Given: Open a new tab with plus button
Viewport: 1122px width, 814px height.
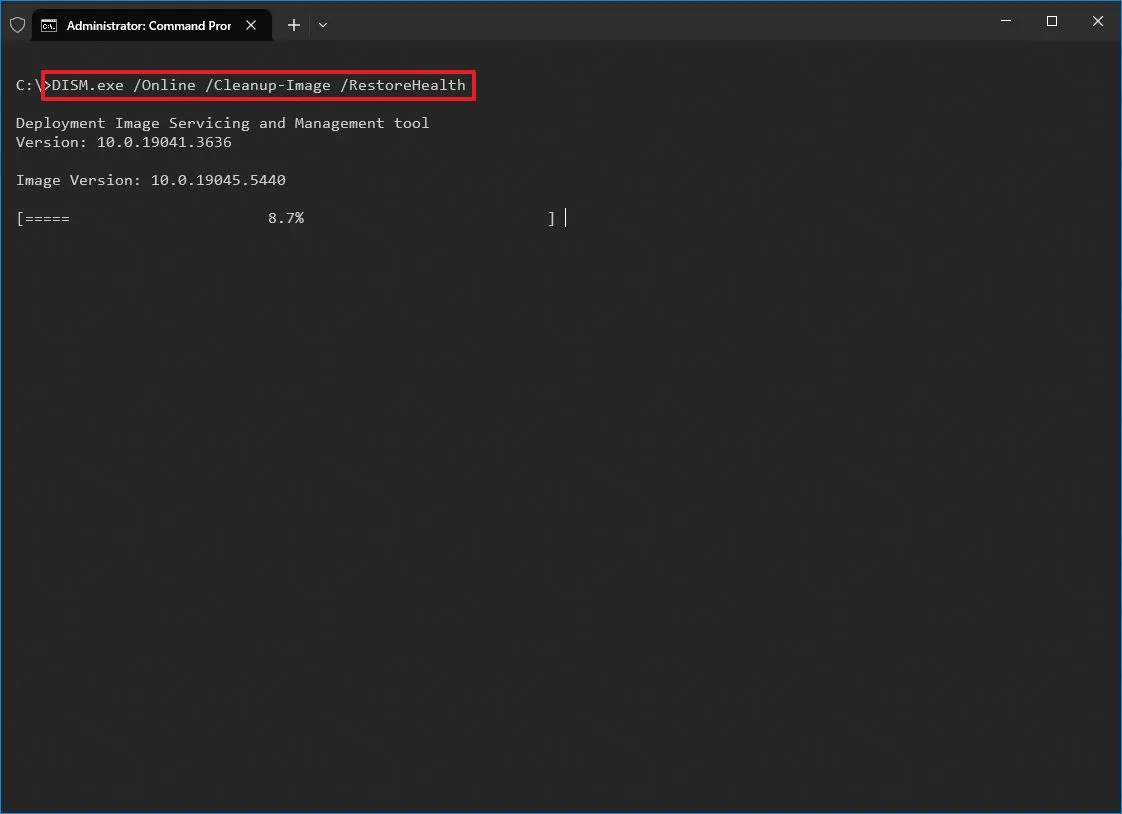Looking at the screenshot, I should [x=293, y=26].
